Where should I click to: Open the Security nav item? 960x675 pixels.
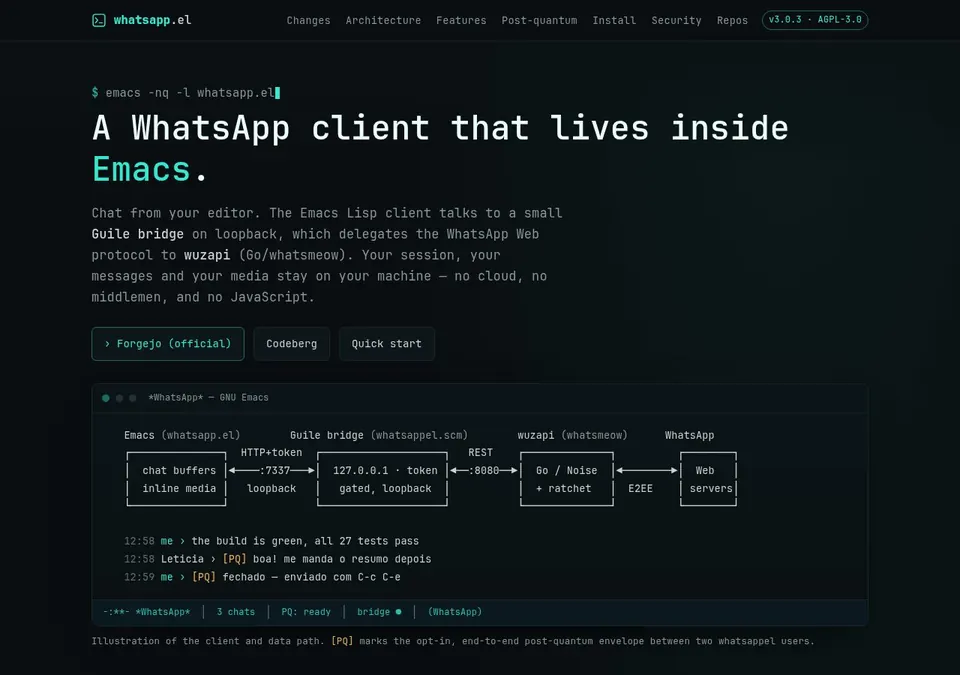pos(677,20)
